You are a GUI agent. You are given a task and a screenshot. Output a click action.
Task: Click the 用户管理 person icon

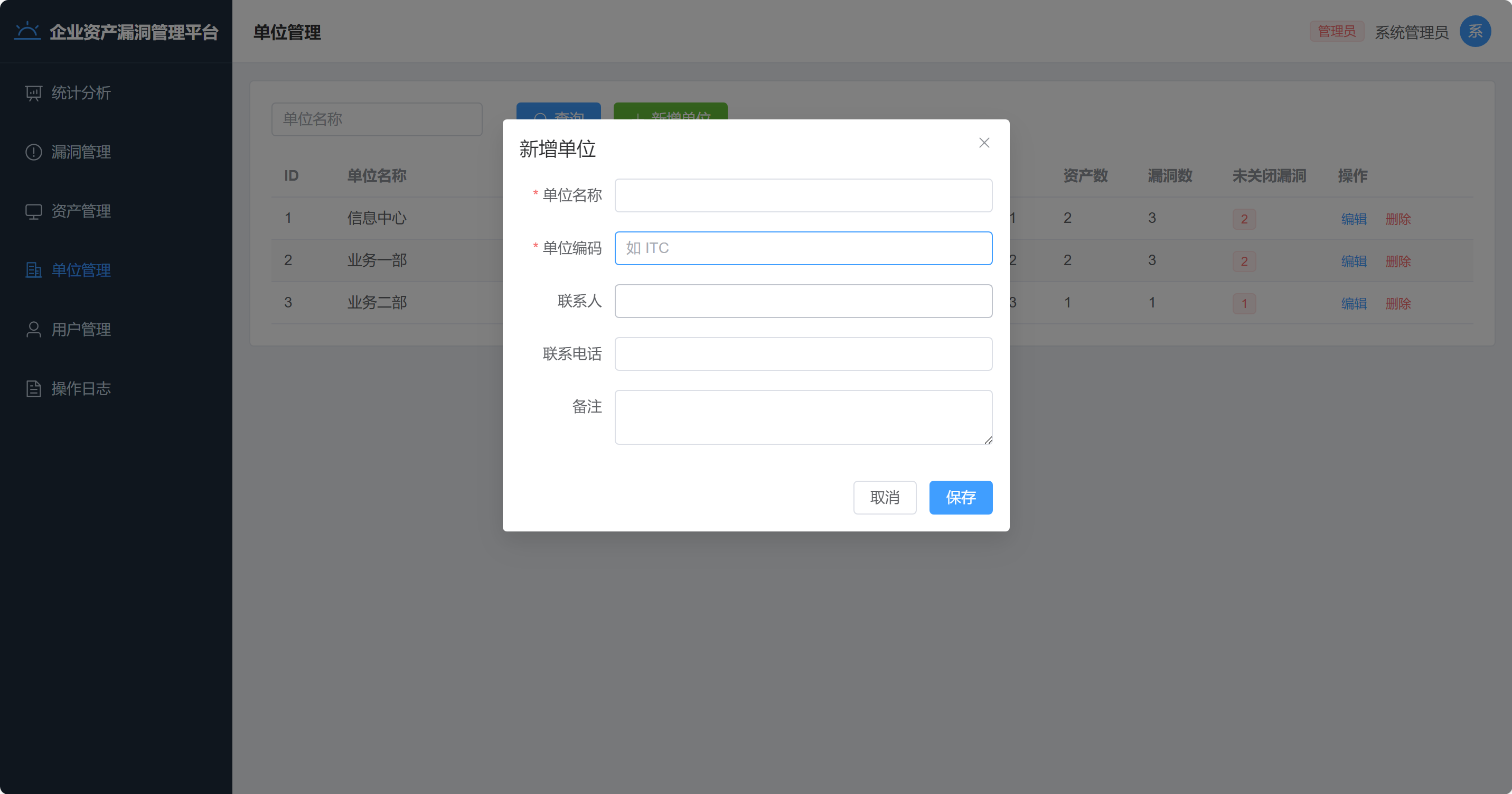33,330
